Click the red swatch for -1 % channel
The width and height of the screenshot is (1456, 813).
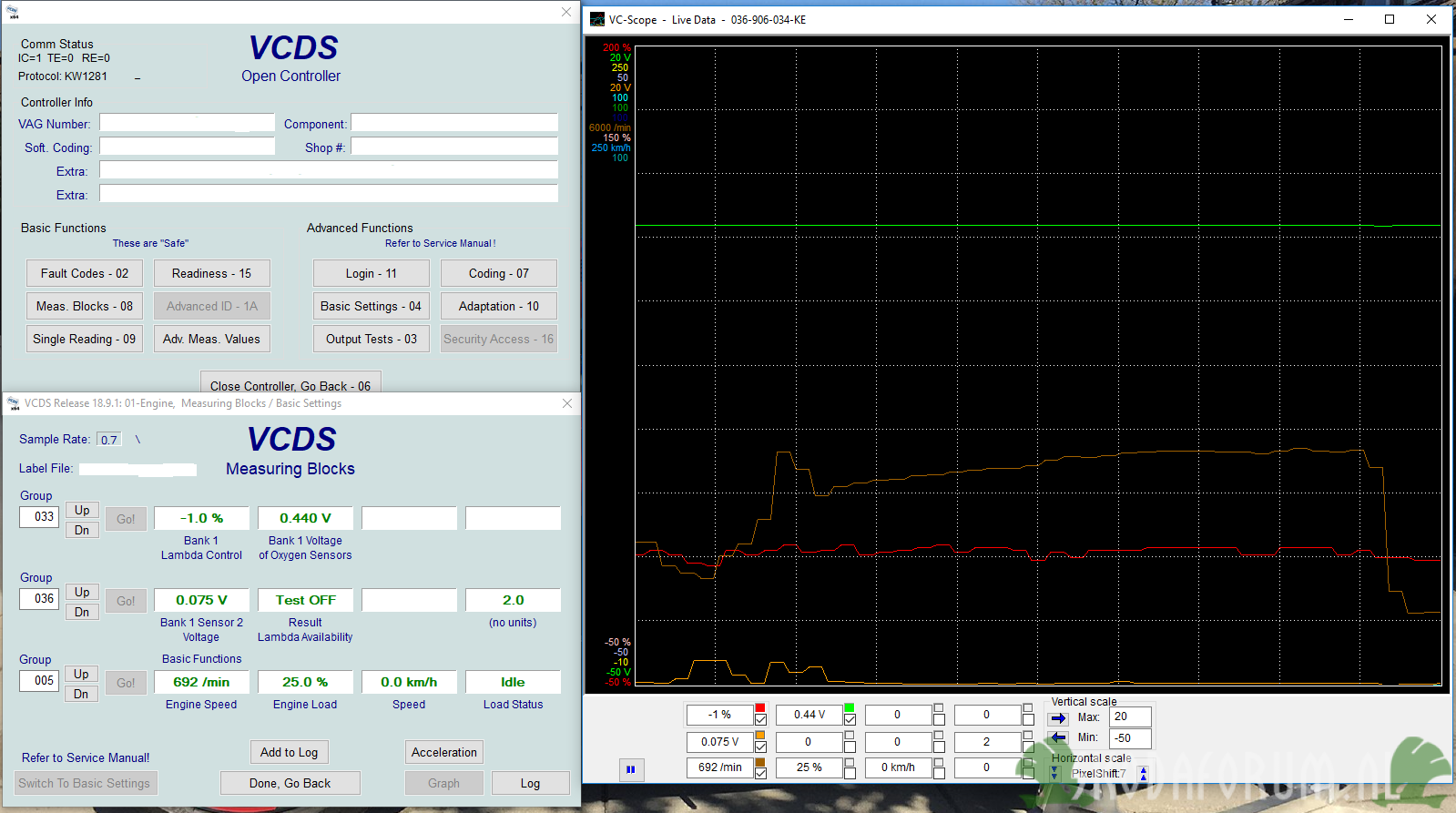click(760, 707)
